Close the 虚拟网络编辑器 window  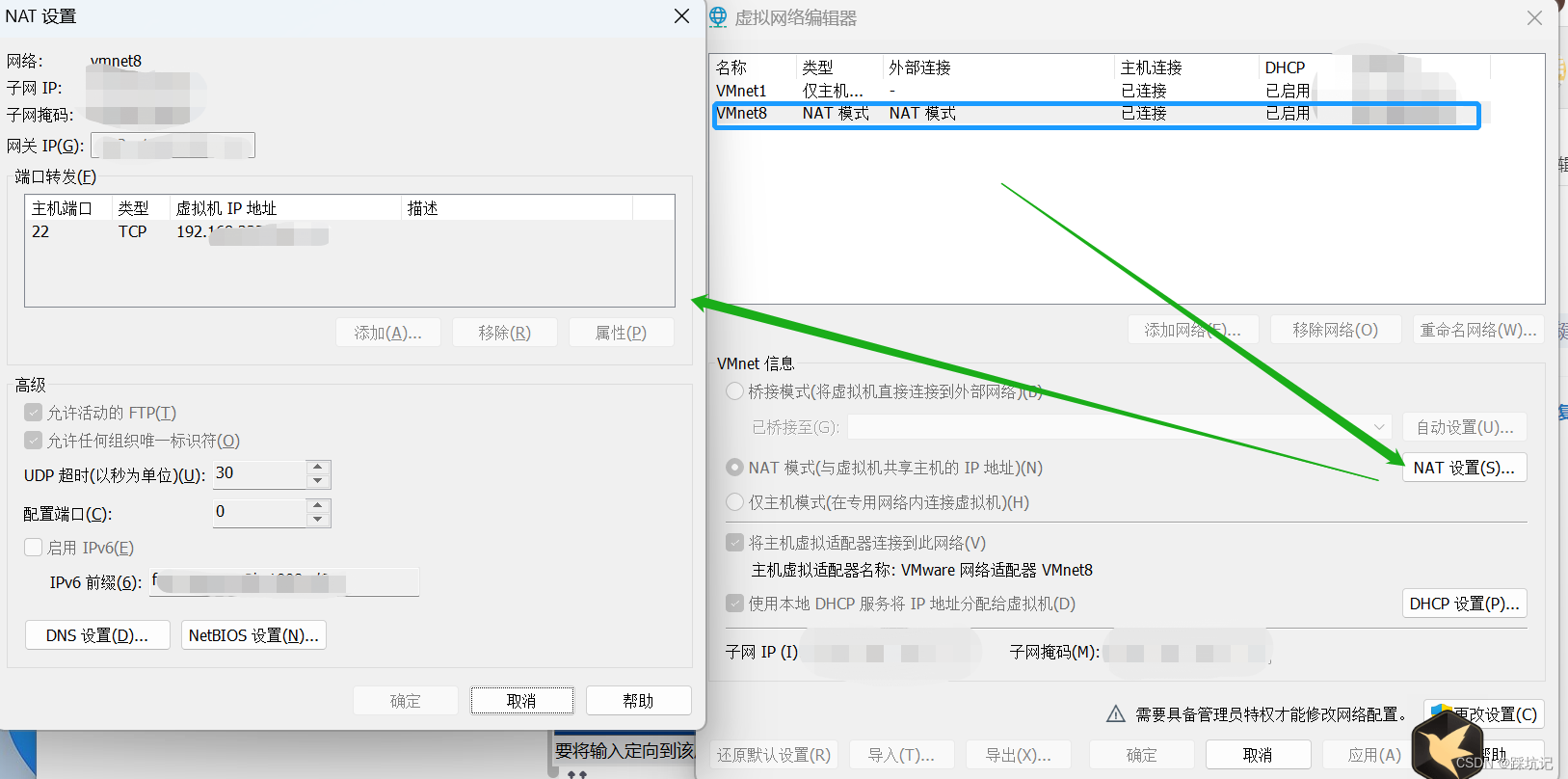1534,17
